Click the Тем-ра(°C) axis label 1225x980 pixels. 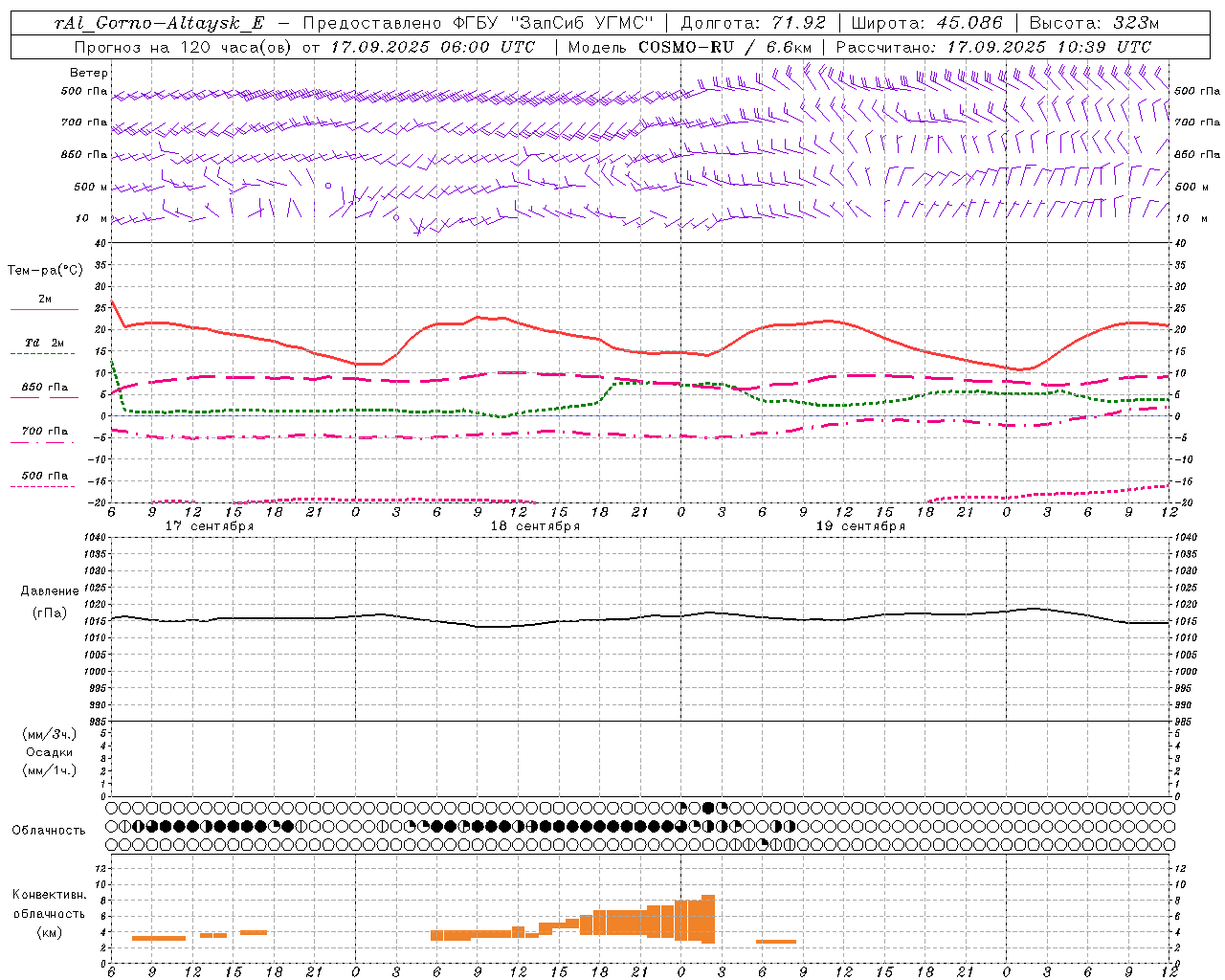point(45,271)
